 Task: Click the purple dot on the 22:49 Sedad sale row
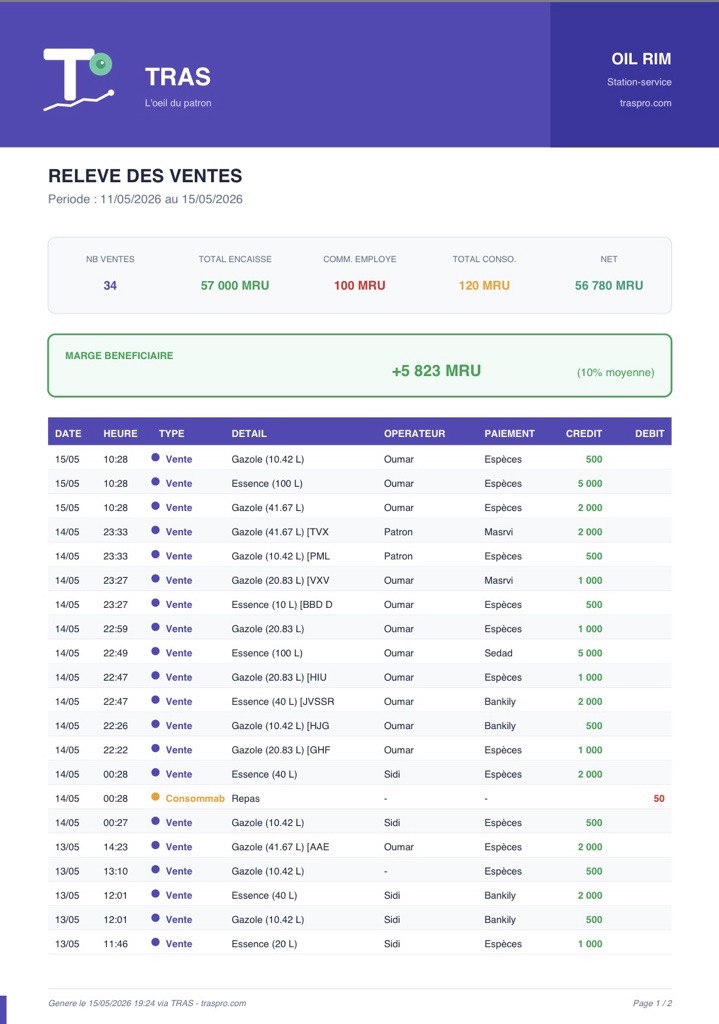click(155, 652)
